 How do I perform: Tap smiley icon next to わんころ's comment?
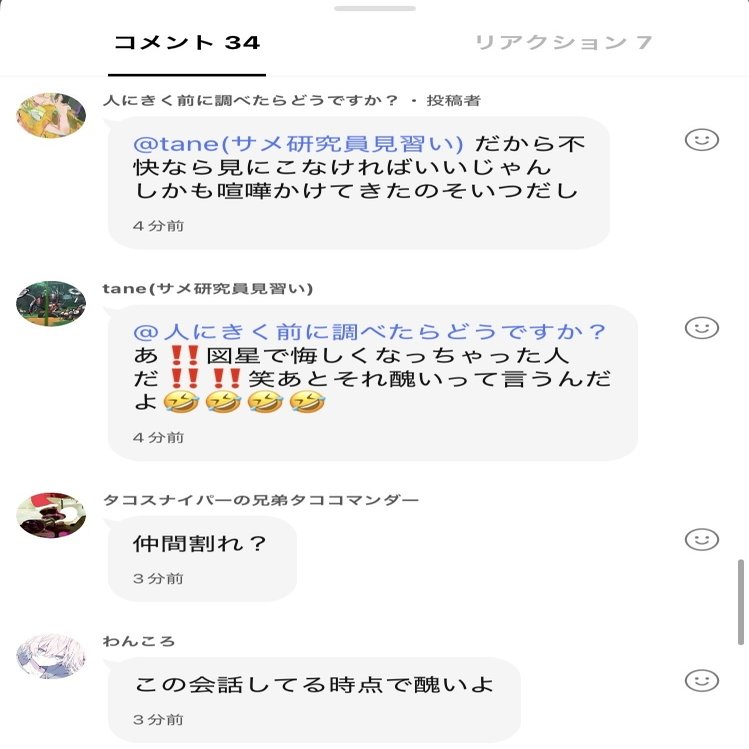(701, 681)
